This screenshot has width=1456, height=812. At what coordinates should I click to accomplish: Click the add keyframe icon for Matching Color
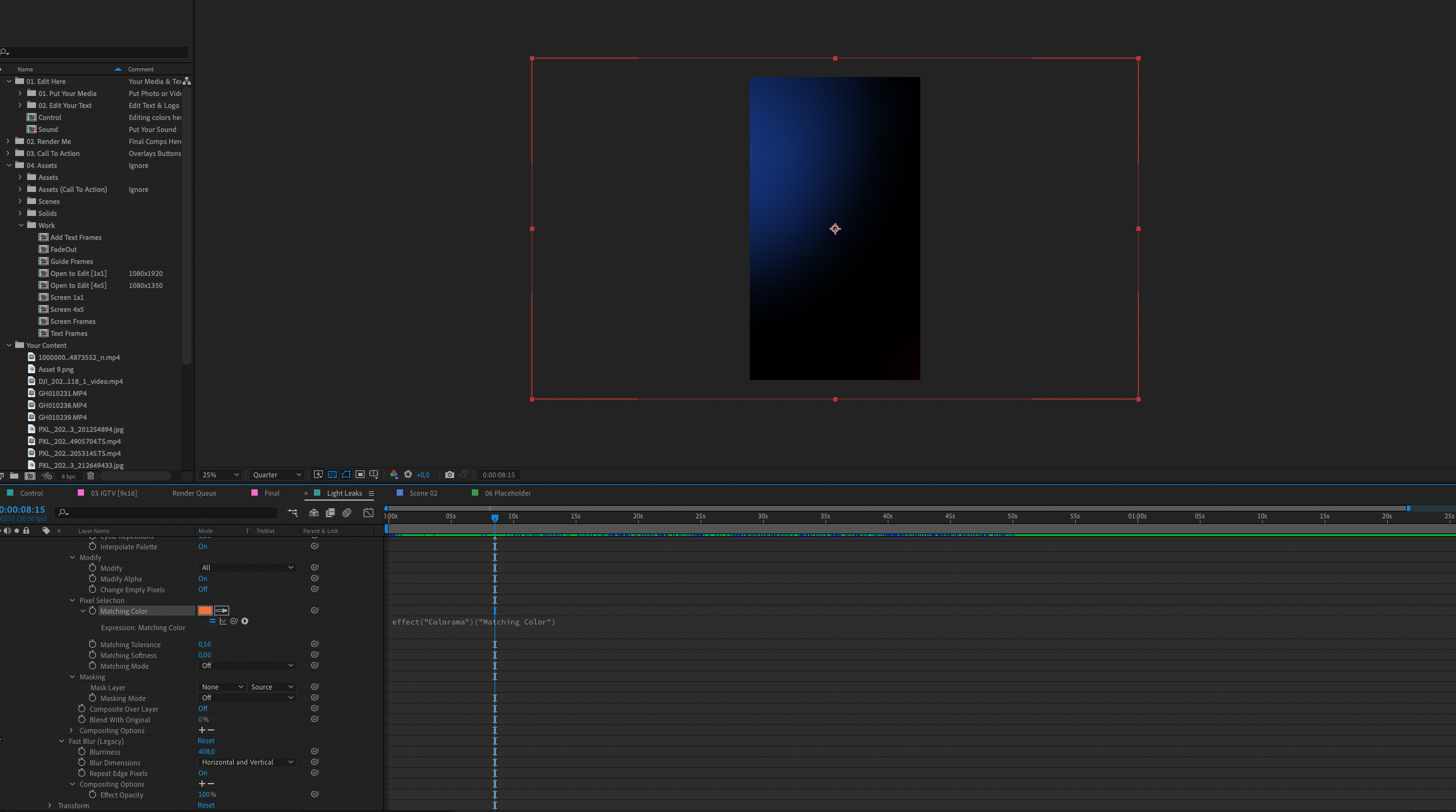point(92,611)
